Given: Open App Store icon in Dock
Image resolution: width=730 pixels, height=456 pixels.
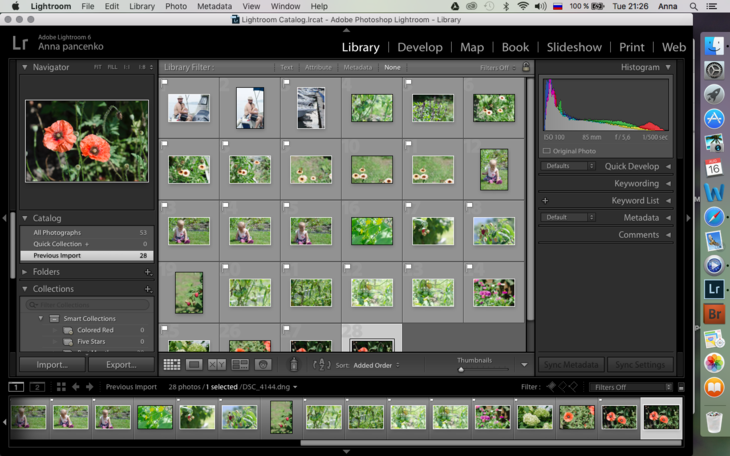Looking at the screenshot, I should 714,119.
